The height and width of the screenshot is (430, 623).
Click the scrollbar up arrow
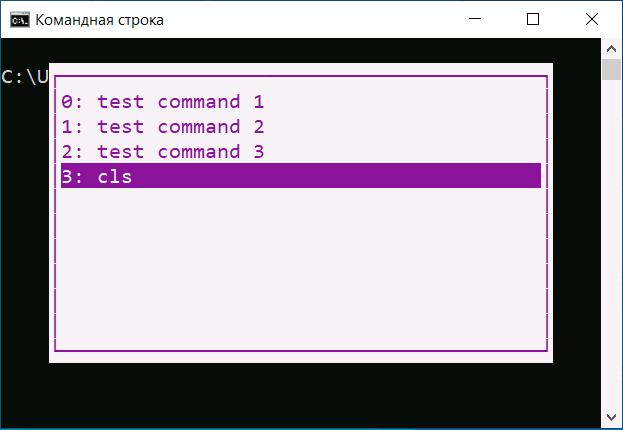tap(611, 48)
